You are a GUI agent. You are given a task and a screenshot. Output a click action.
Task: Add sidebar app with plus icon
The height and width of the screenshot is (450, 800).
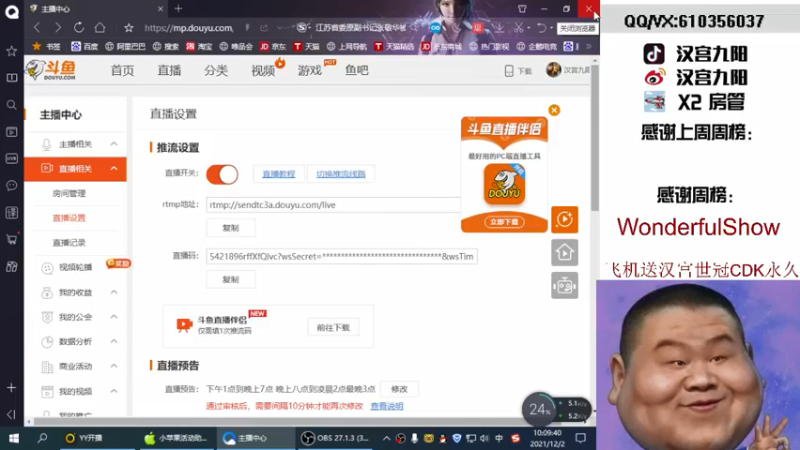11,388
